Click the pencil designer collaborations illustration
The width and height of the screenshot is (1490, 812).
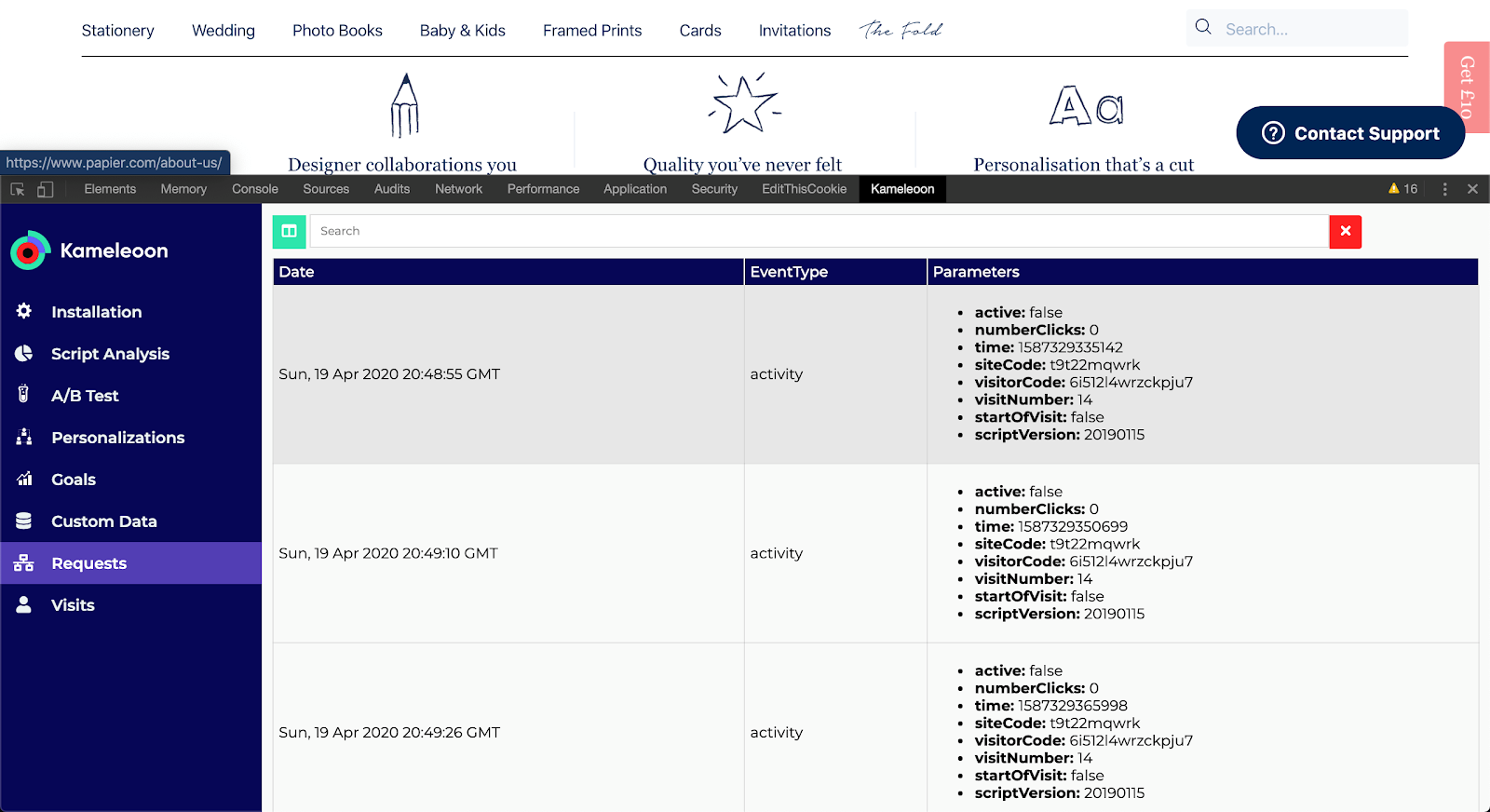[x=404, y=105]
